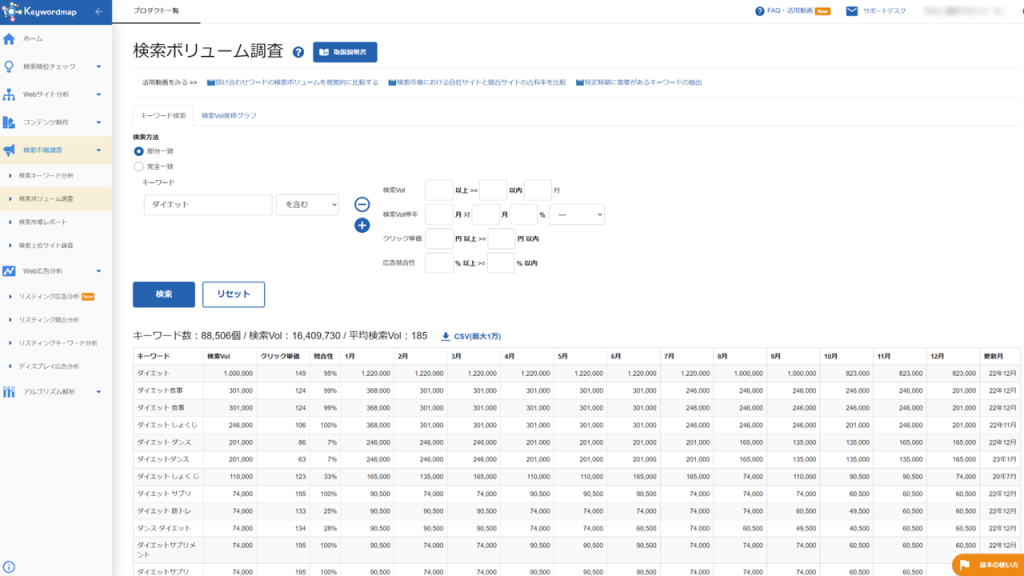
Task: Open 検索市場レポート in sidebar
Action: coord(42,222)
